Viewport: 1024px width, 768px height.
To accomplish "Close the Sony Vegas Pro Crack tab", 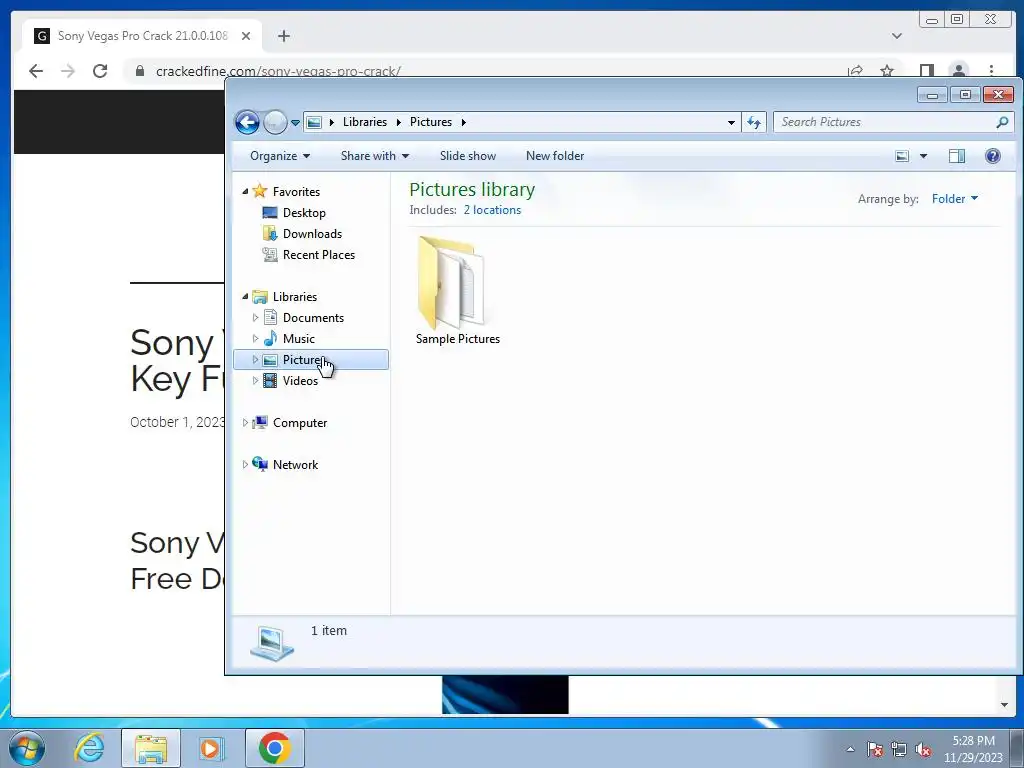I will coord(246,36).
